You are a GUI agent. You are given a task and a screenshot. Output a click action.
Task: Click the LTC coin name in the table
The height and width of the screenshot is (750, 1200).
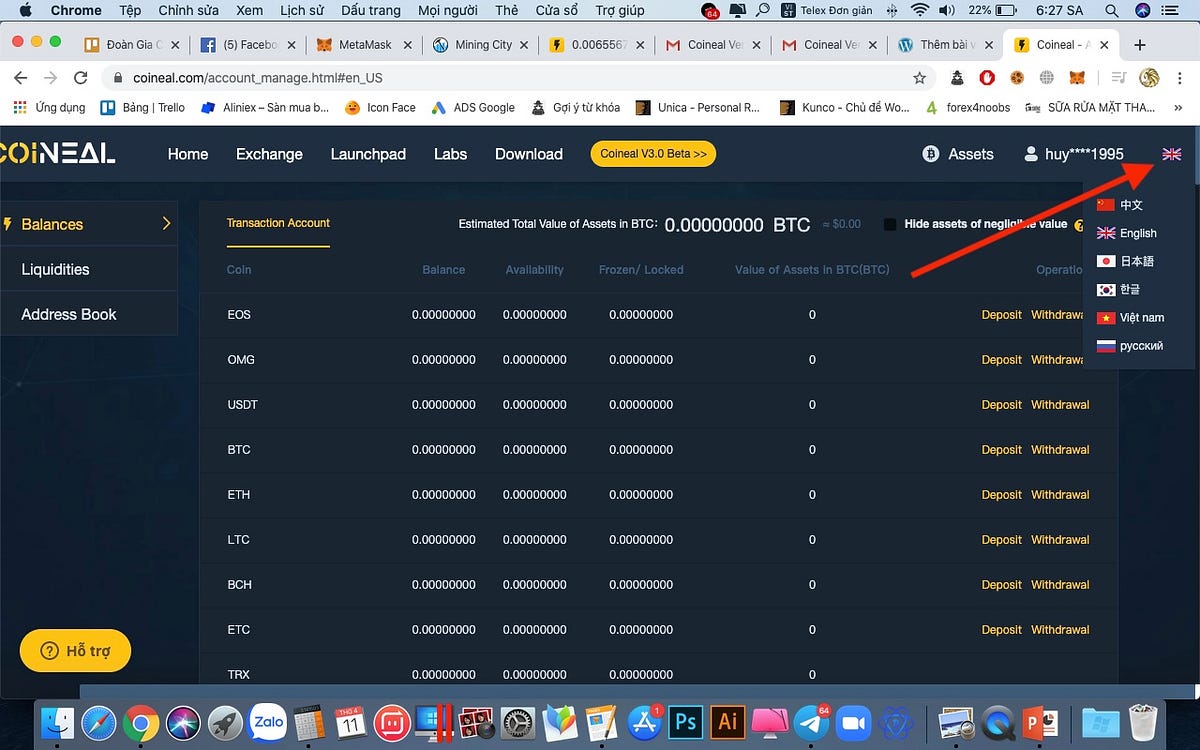tap(238, 540)
